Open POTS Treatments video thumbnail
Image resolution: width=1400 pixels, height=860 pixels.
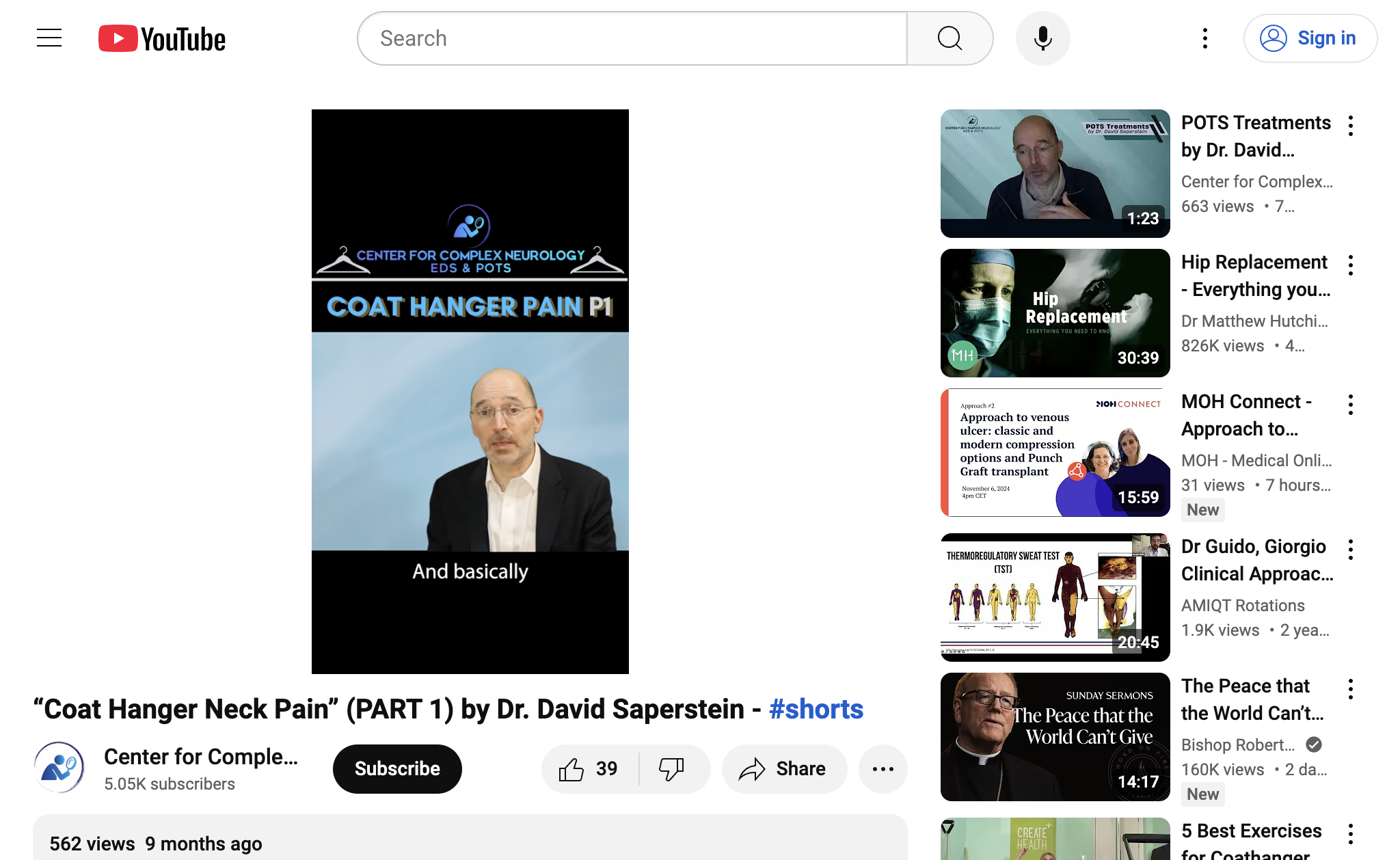point(1055,174)
